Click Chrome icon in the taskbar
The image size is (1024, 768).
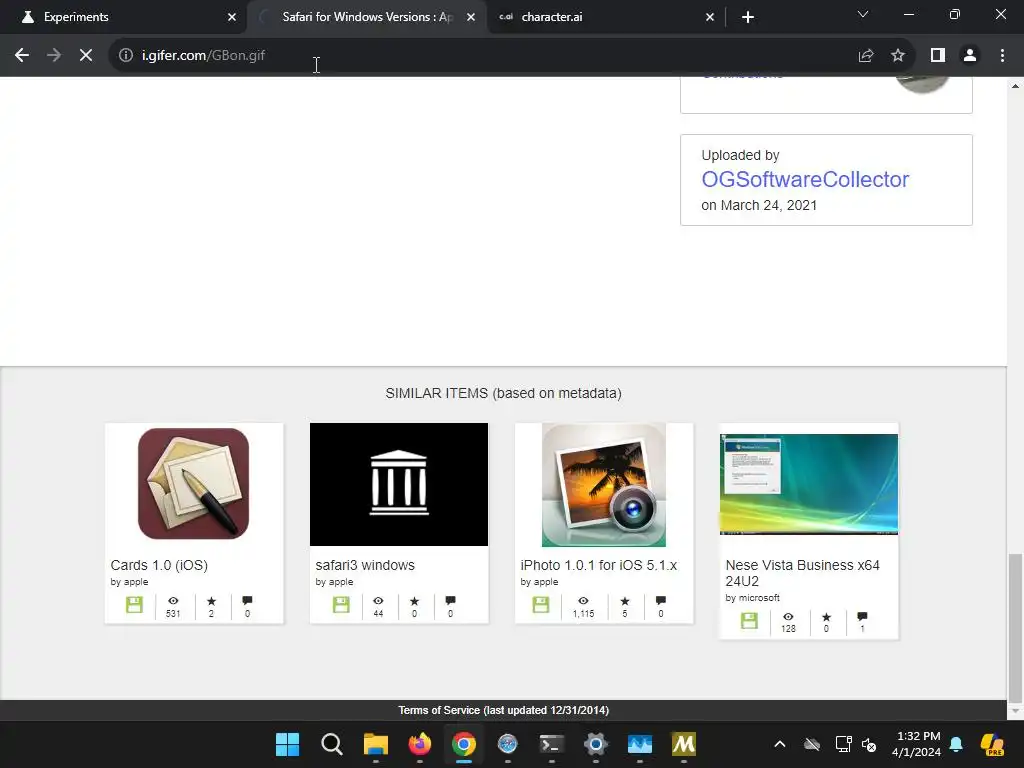pos(464,744)
